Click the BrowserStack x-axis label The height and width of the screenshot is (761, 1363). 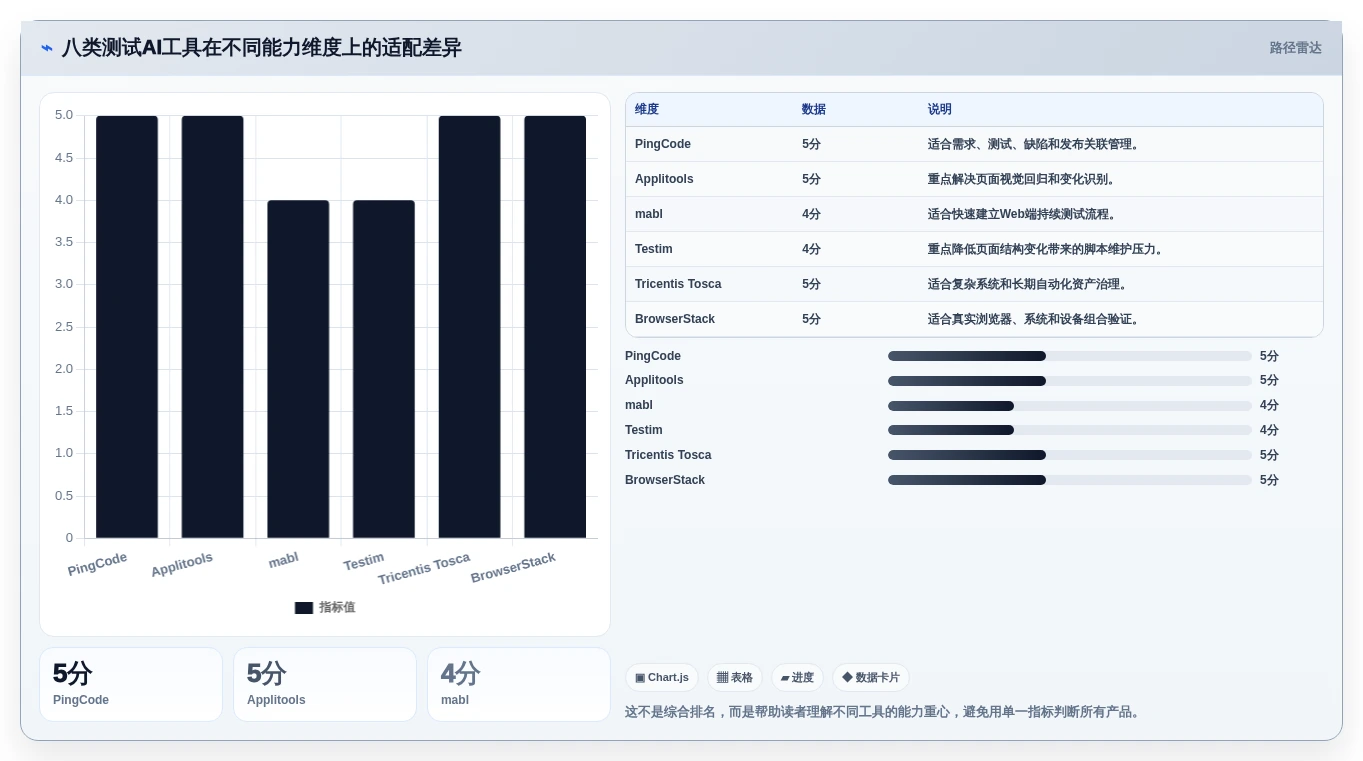click(x=513, y=568)
